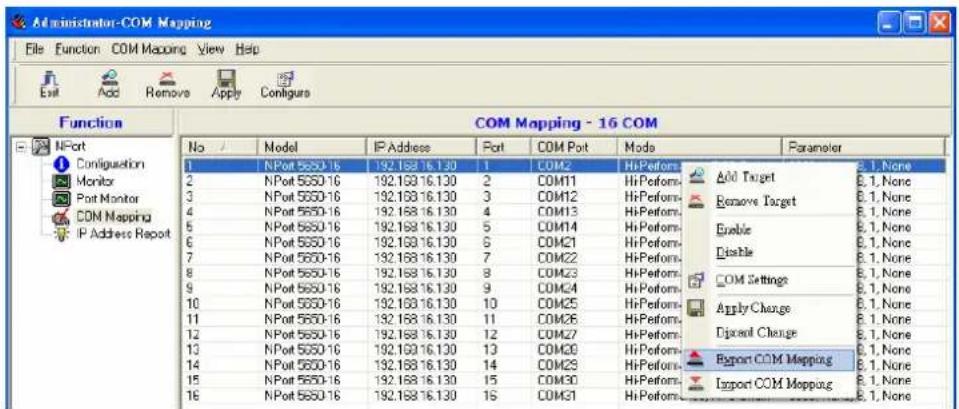Open the Help menu
The image size is (959, 409).
click(x=248, y=48)
